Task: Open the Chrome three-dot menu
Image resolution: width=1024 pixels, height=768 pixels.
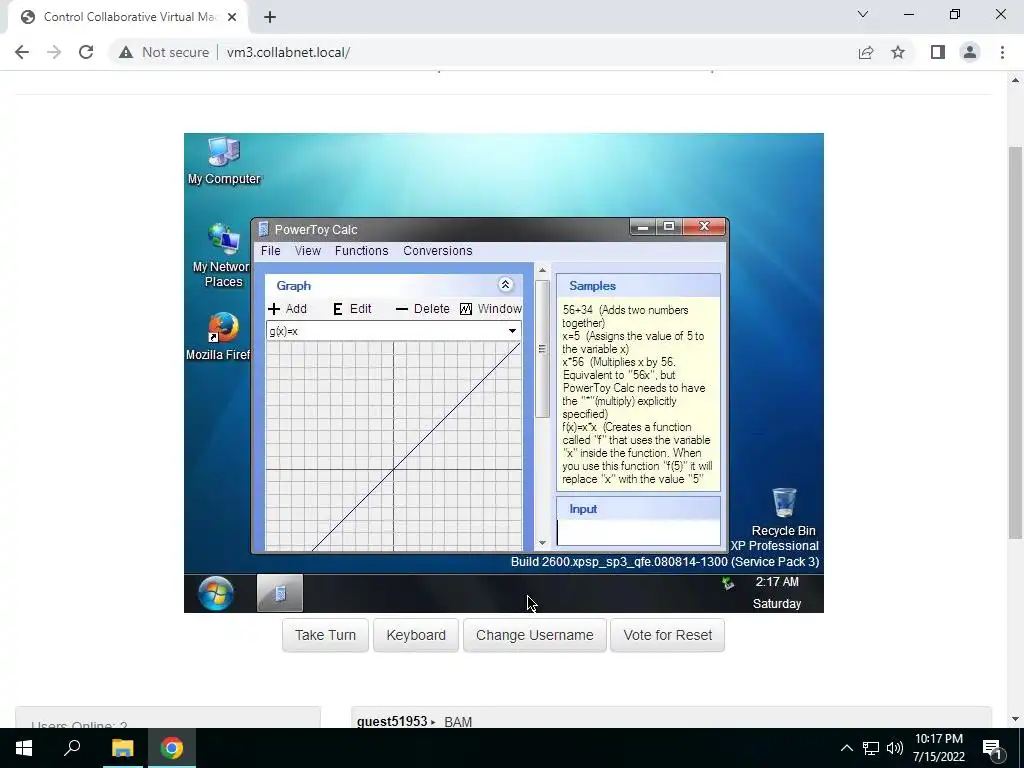Action: pyautogui.click(x=1002, y=52)
